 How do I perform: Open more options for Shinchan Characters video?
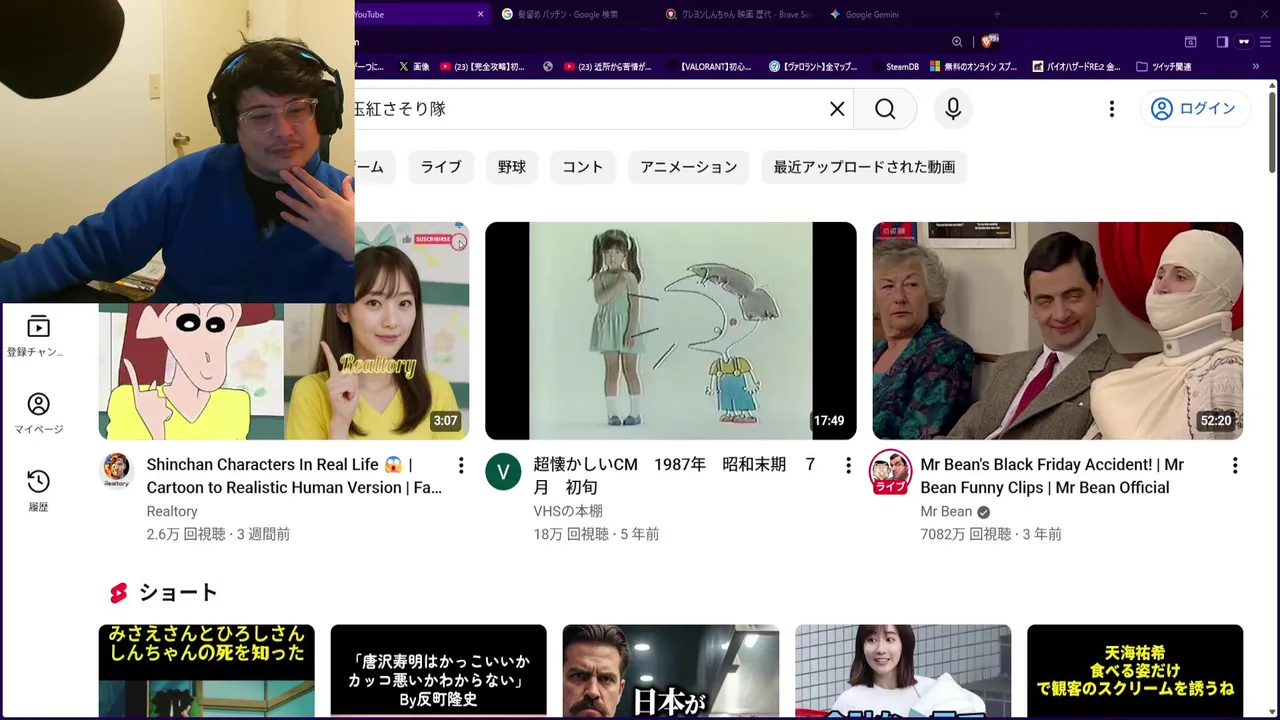(461, 465)
